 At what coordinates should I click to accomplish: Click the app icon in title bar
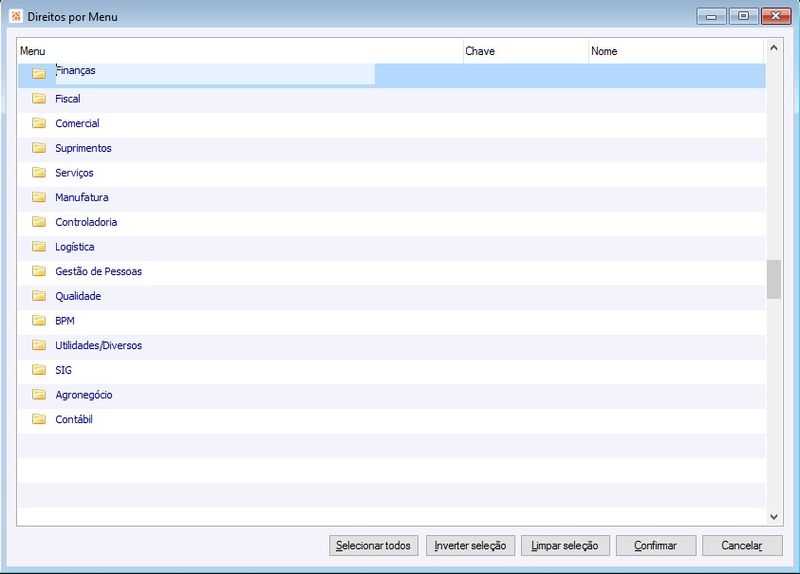(16, 16)
